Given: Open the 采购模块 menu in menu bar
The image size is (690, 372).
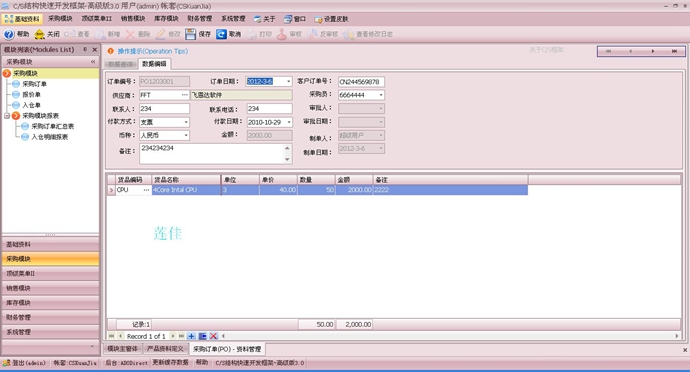Looking at the screenshot, I should tap(60, 18).
